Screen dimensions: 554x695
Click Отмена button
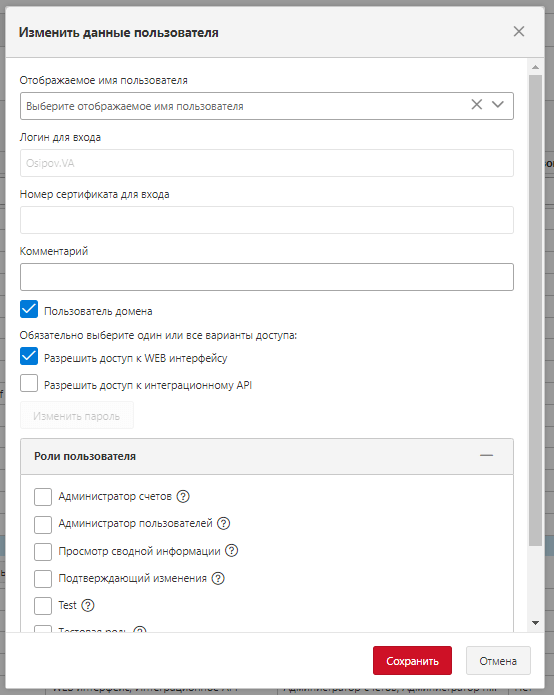[498, 660]
